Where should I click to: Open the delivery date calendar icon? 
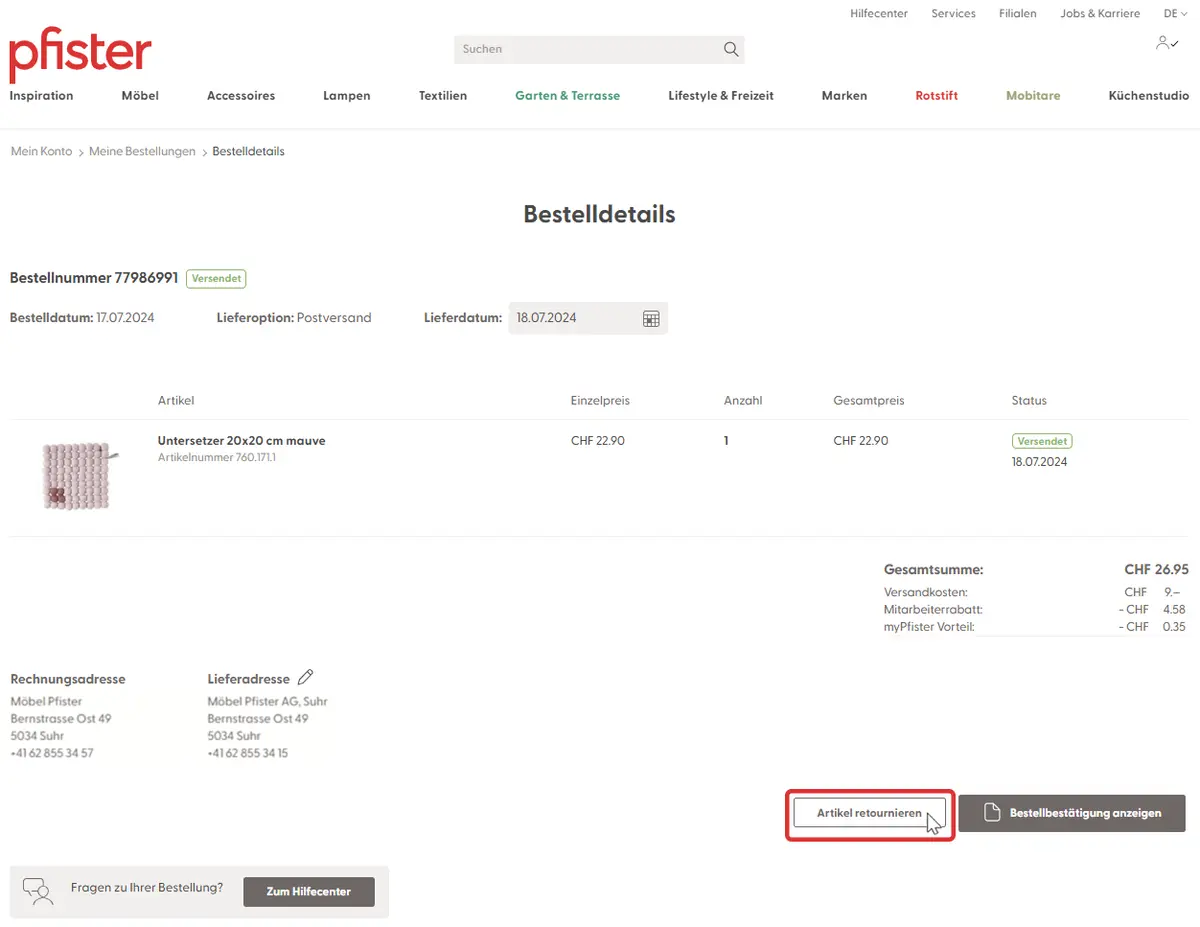coord(651,318)
